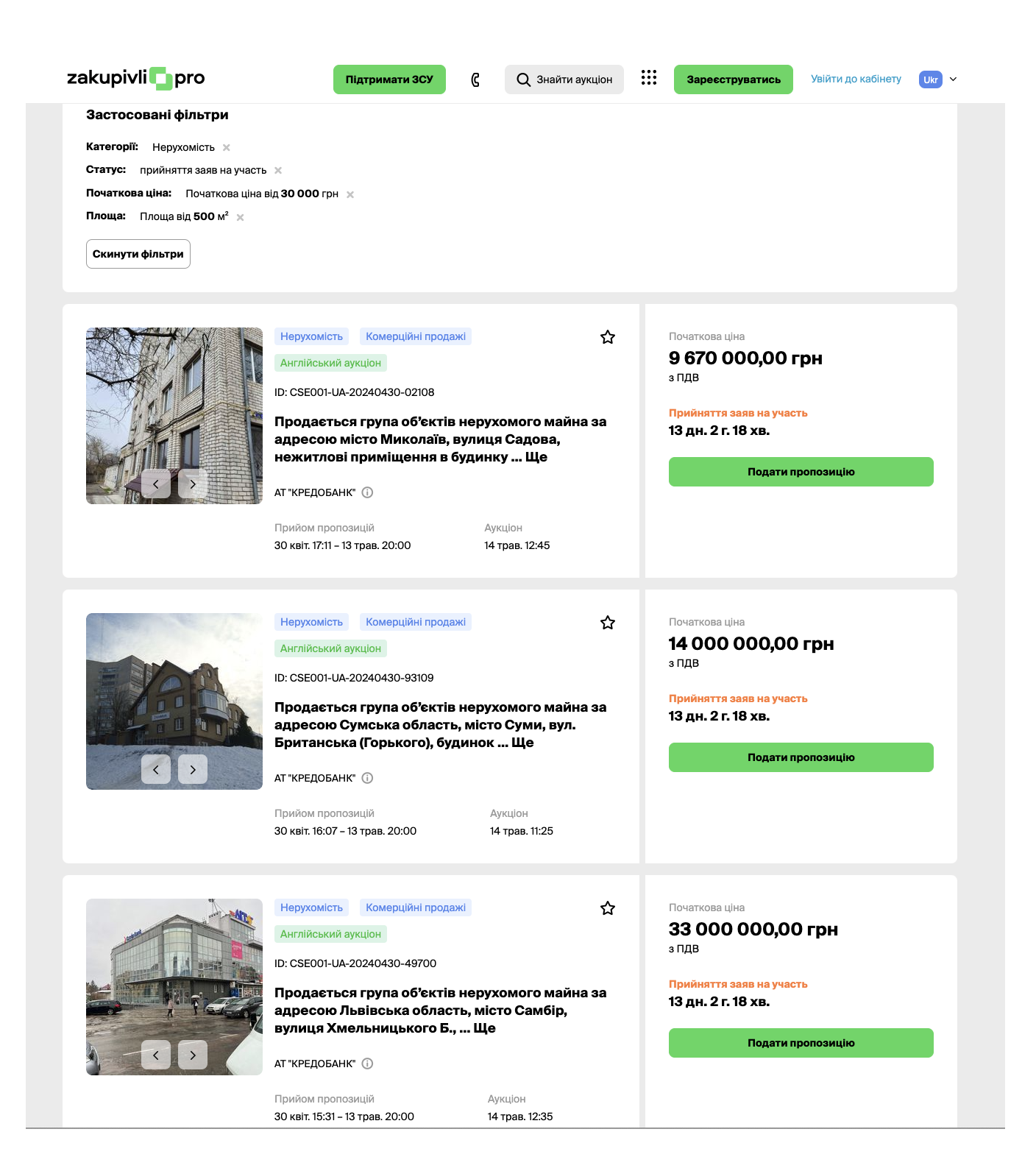The height and width of the screenshot is (1157, 1036).
Task: Show next photo of Самбір shopping center
Action: click(193, 1055)
